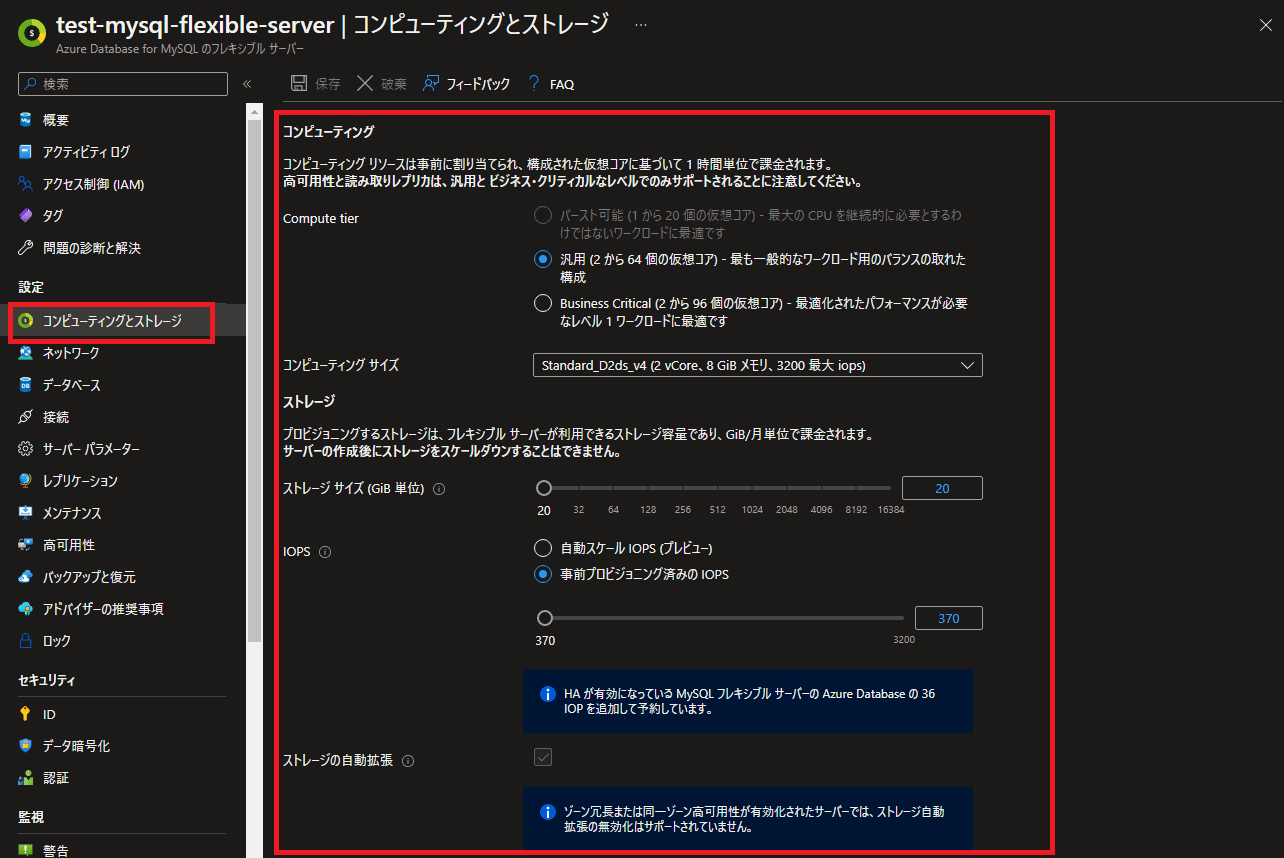Click the 保存 save button

click(315, 84)
